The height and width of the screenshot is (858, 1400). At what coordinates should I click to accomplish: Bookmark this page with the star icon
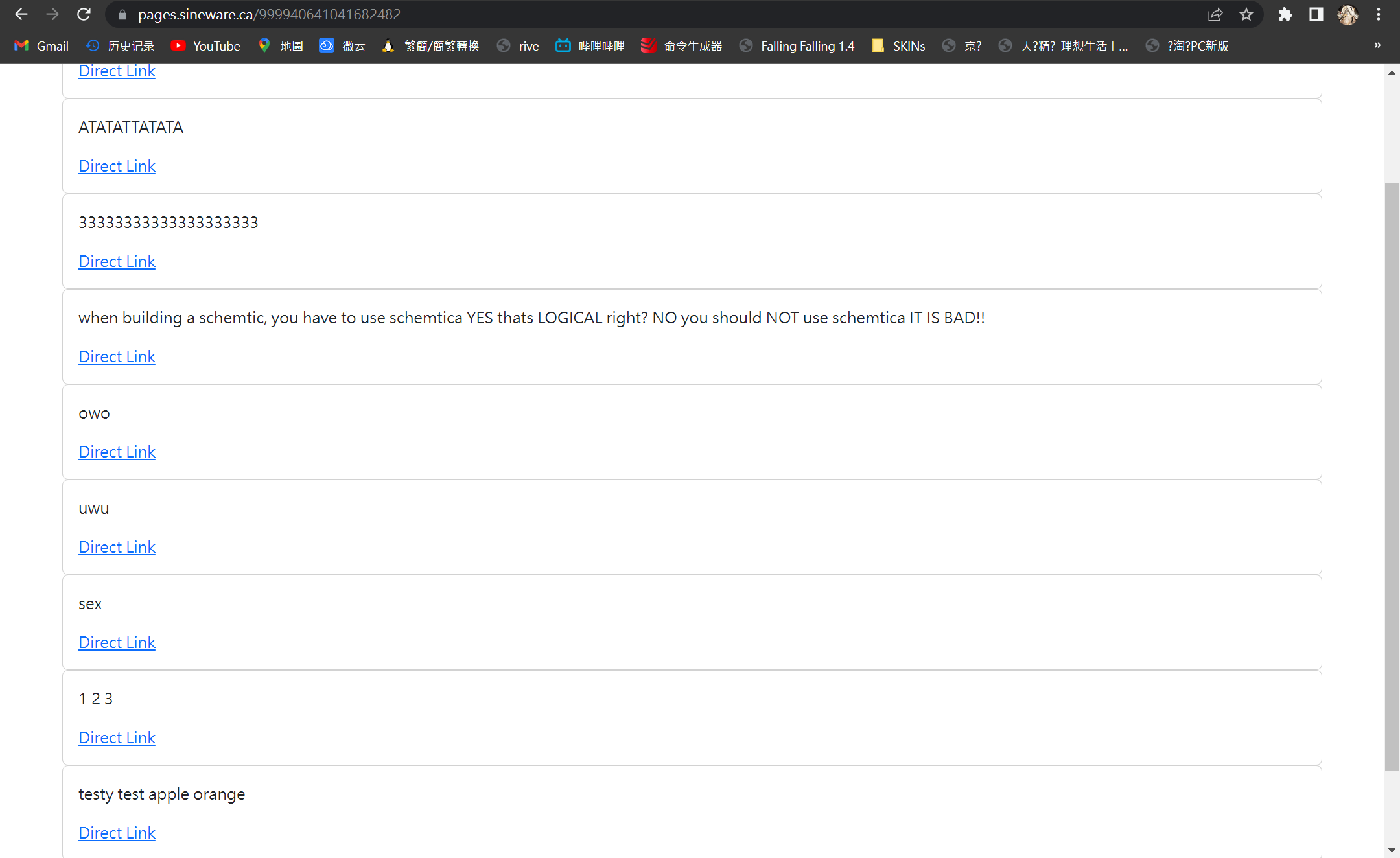1246,14
